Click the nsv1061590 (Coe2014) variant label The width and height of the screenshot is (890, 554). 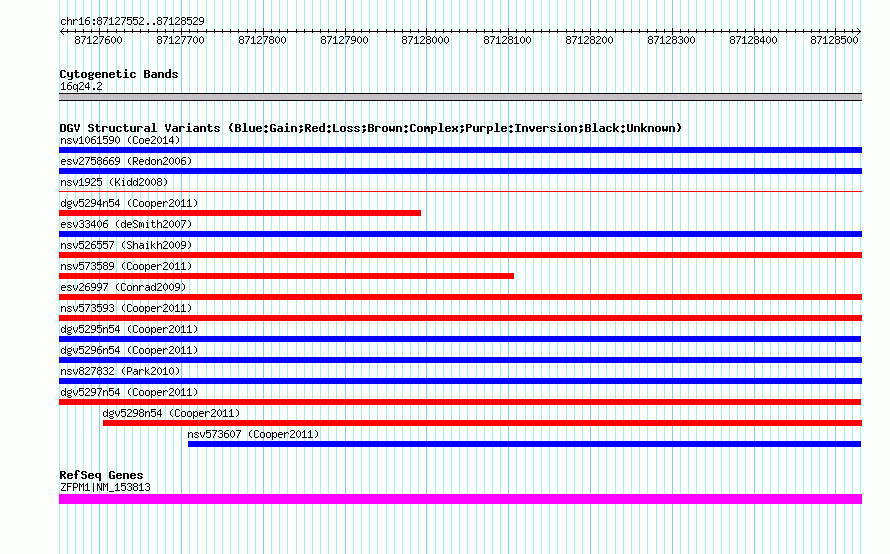pos(120,140)
